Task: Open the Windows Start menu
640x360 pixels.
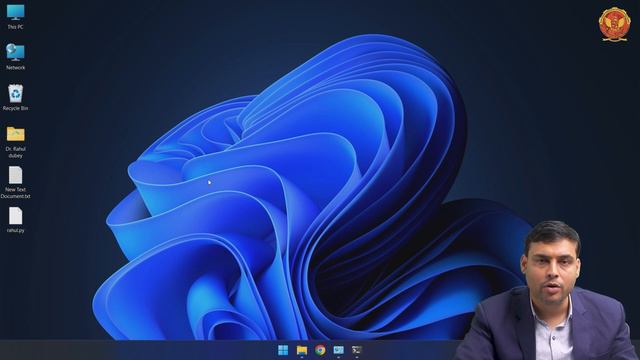Action: [x=283, y=350]
